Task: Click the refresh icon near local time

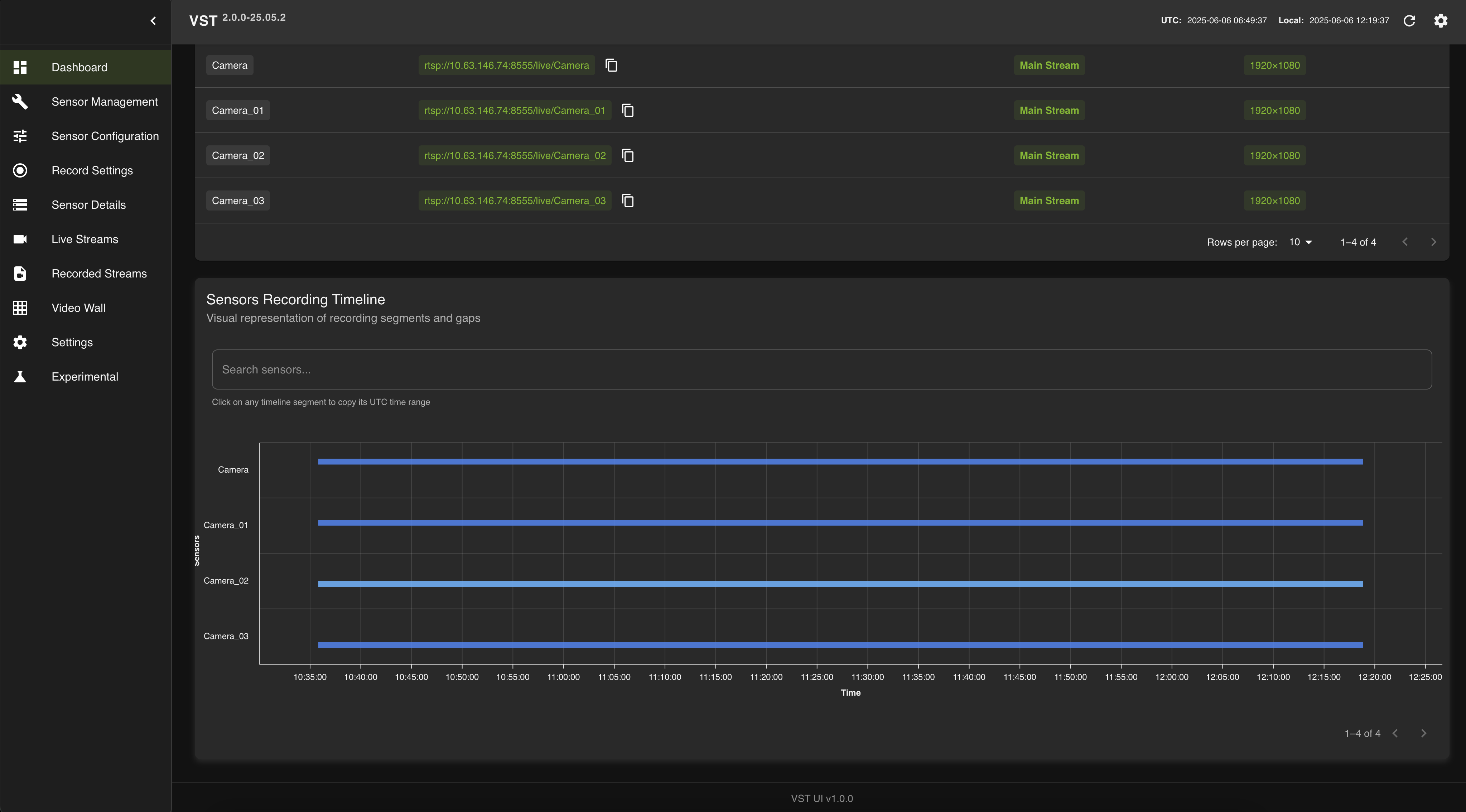Action: click(x=1409, y=21)
